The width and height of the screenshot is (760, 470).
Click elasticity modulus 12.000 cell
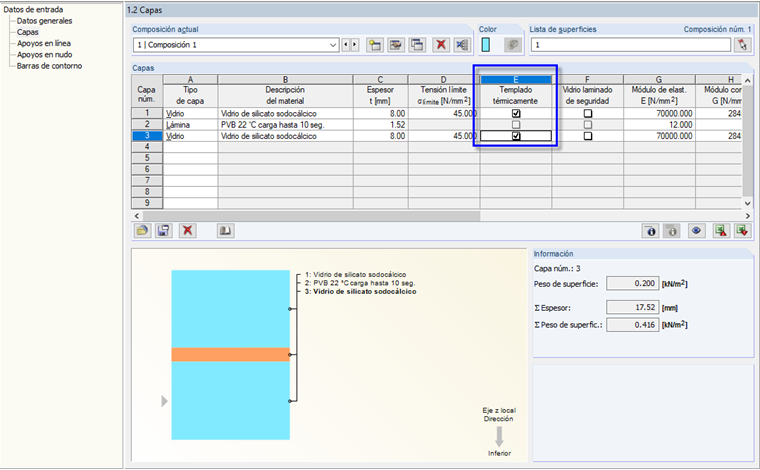659,125
